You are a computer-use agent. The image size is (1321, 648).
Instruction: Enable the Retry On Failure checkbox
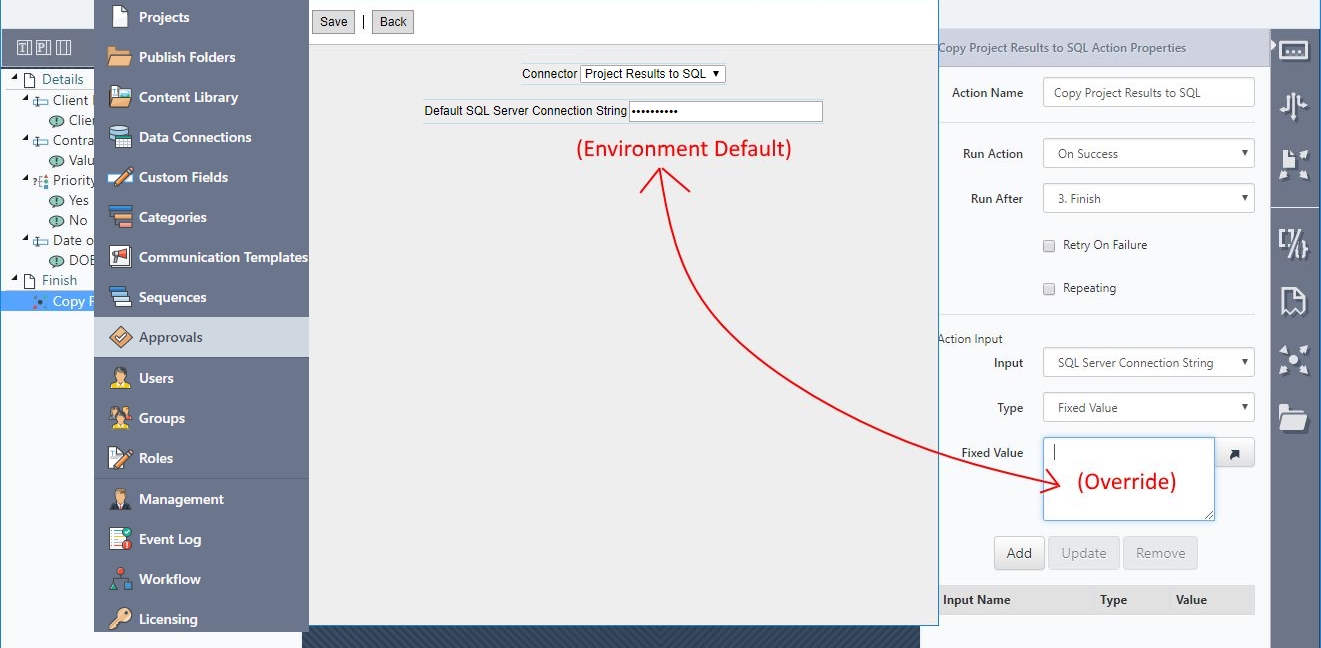point(1049,245)
